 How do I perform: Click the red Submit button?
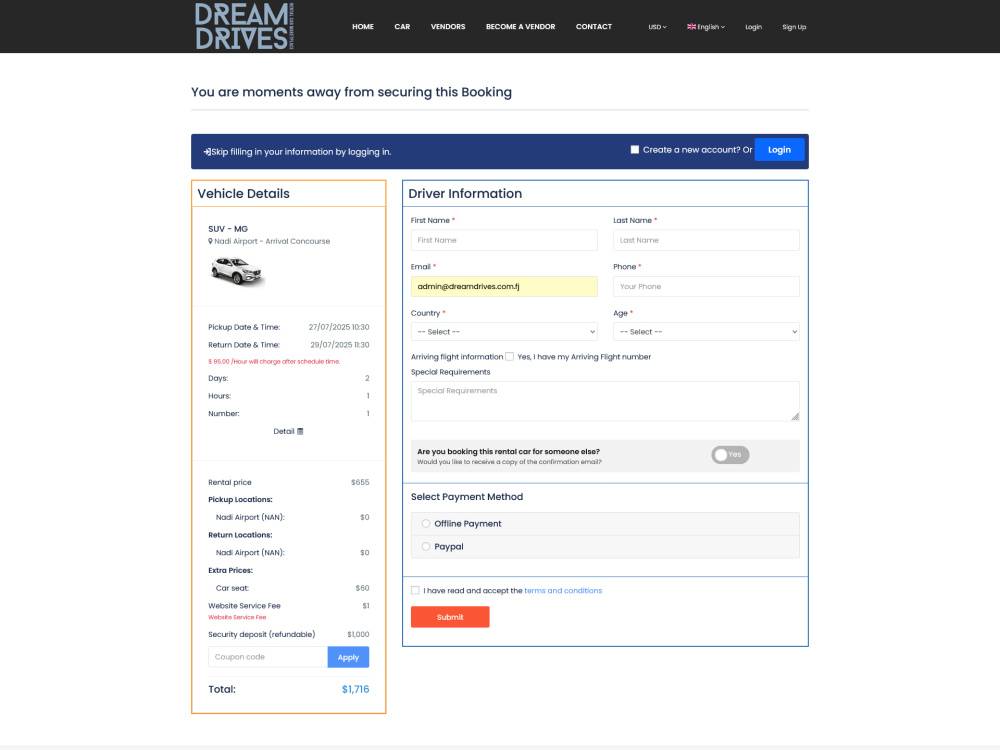[x=450, y=617]
